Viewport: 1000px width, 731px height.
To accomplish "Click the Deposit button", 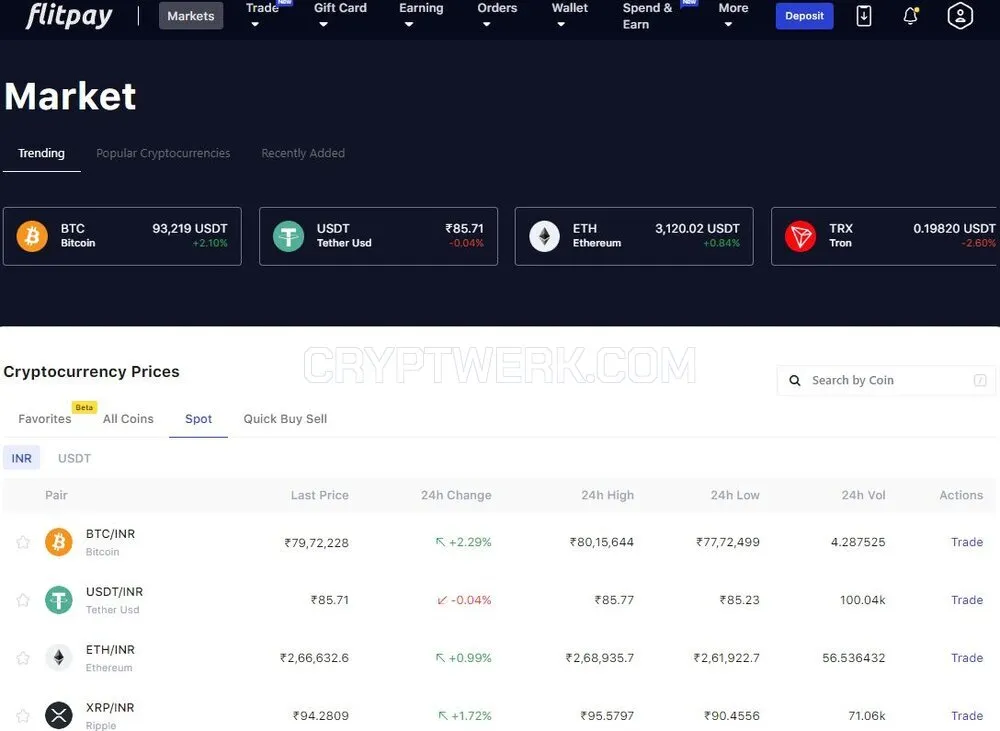I will point(804,16).
